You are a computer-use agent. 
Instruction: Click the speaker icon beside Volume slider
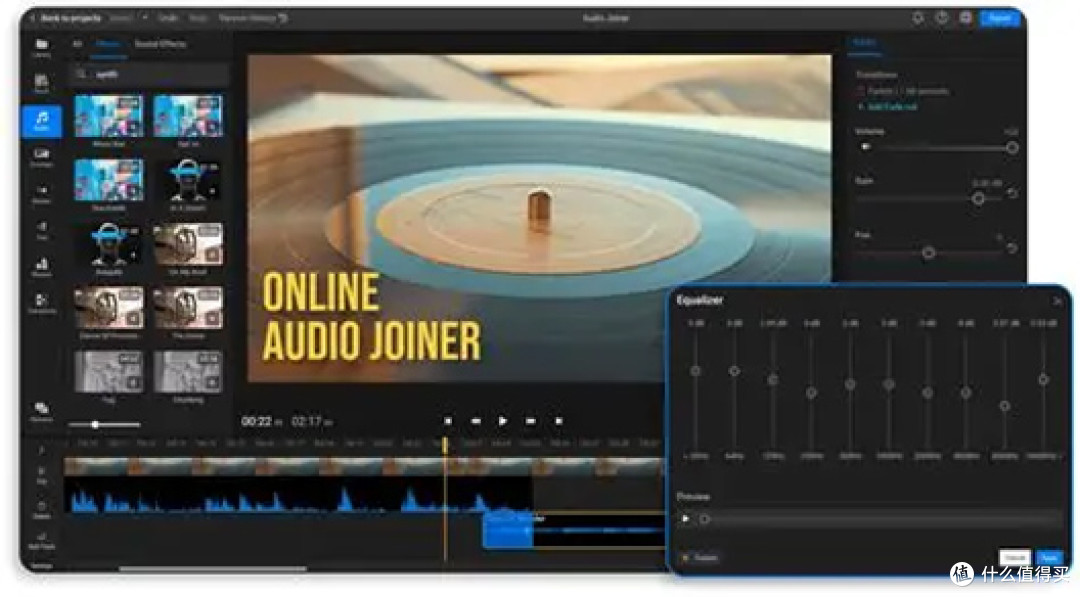(x=866, y=147)
